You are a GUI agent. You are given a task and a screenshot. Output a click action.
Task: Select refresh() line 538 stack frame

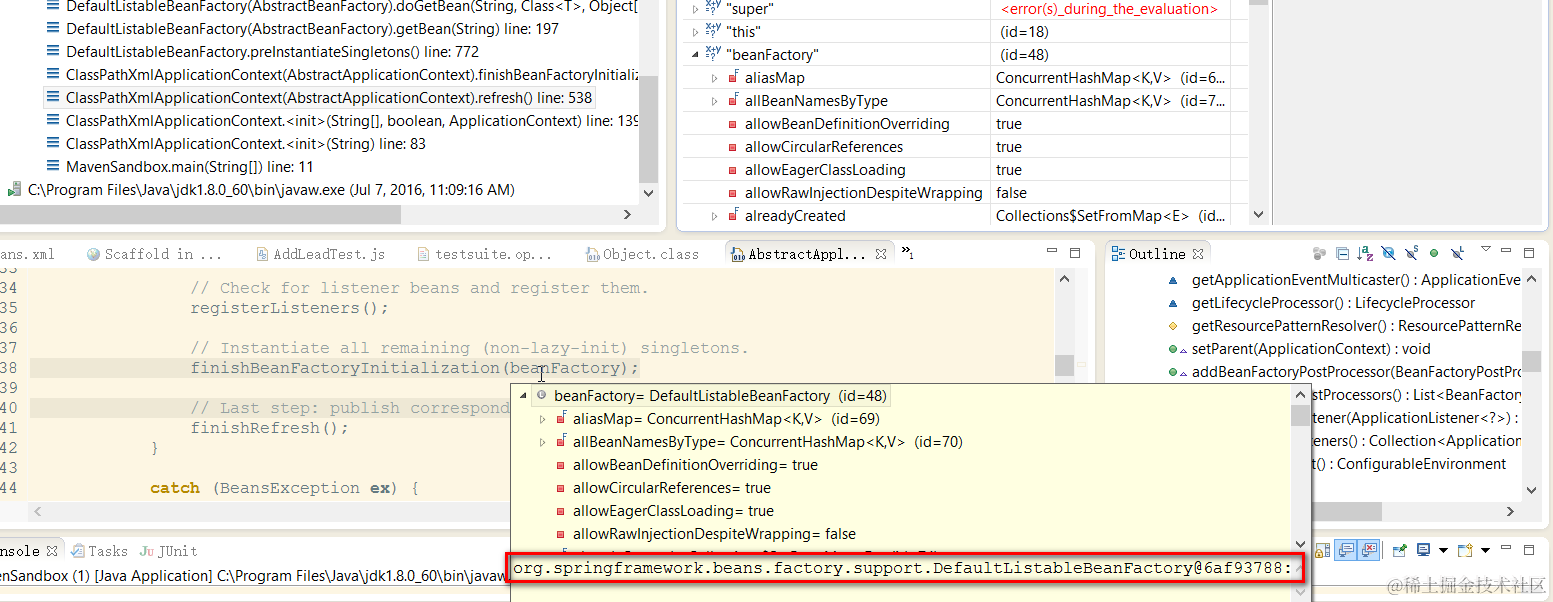pos(329,98)
